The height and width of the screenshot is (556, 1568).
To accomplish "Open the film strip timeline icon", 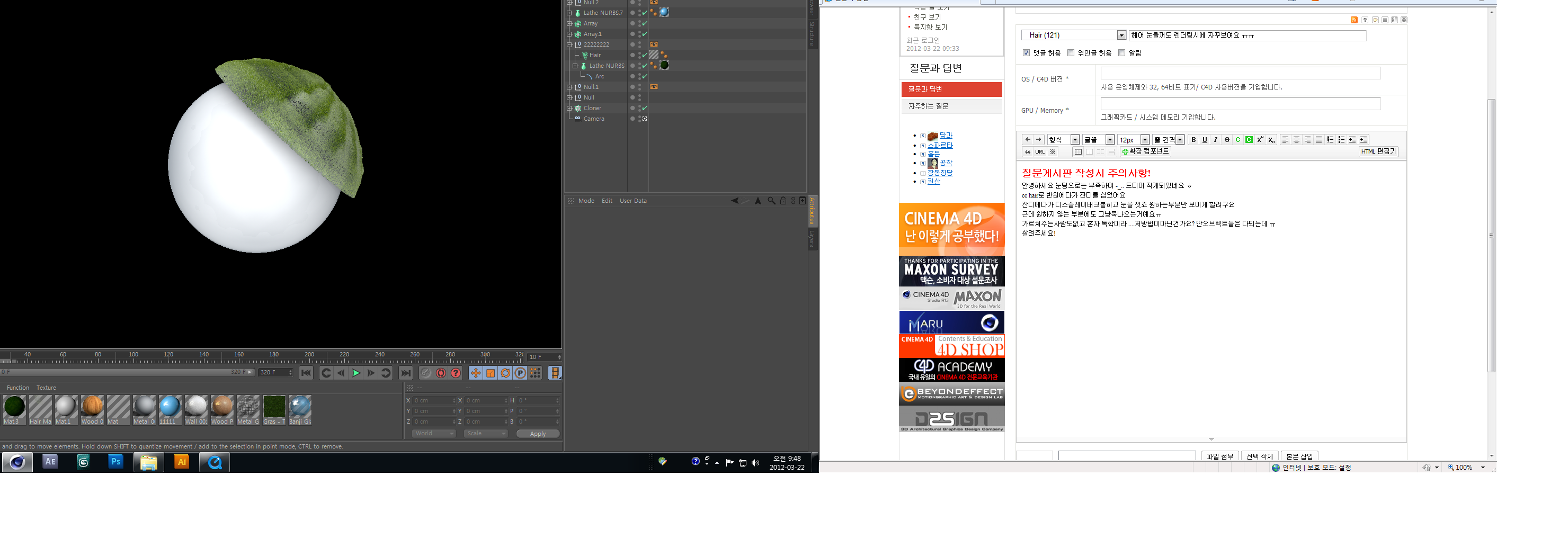I will pyautogui.click(x=555, y=373).
